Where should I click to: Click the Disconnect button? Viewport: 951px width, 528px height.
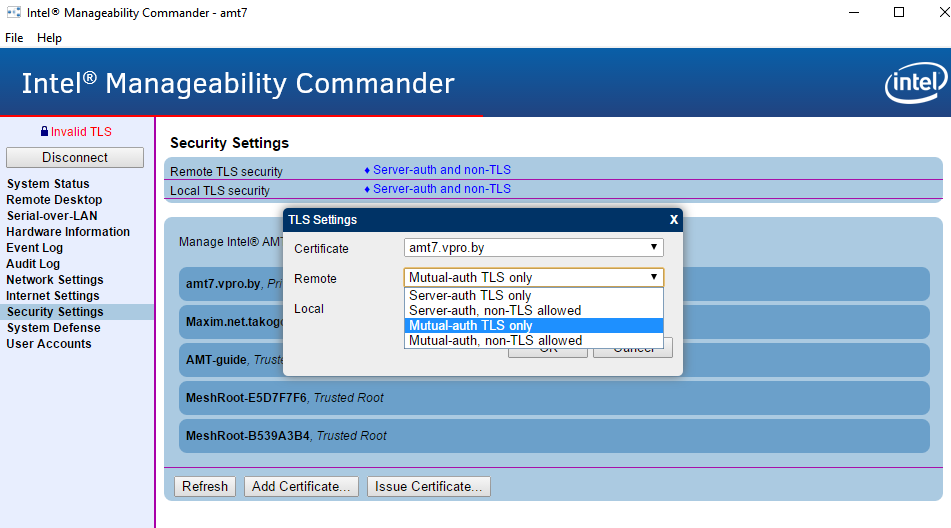[x=75, y=158]
